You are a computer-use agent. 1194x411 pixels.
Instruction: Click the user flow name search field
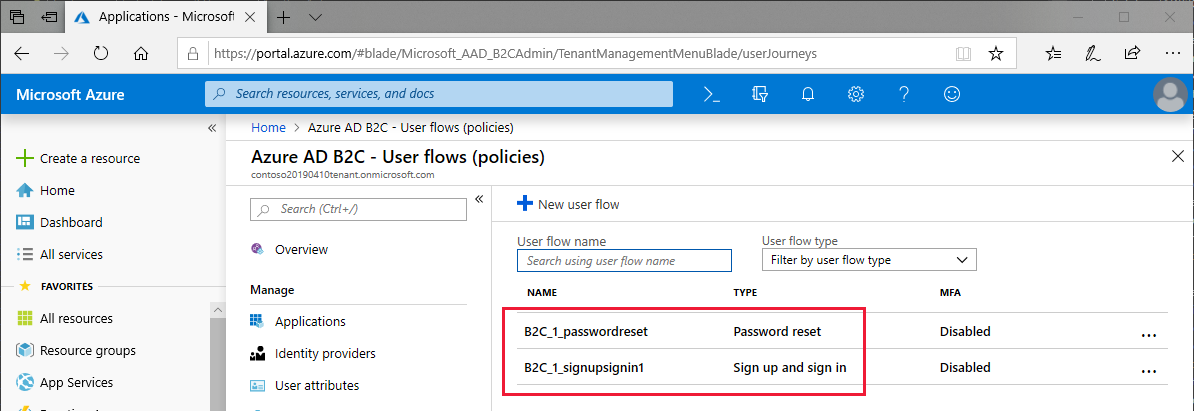[x=624, y=260]
